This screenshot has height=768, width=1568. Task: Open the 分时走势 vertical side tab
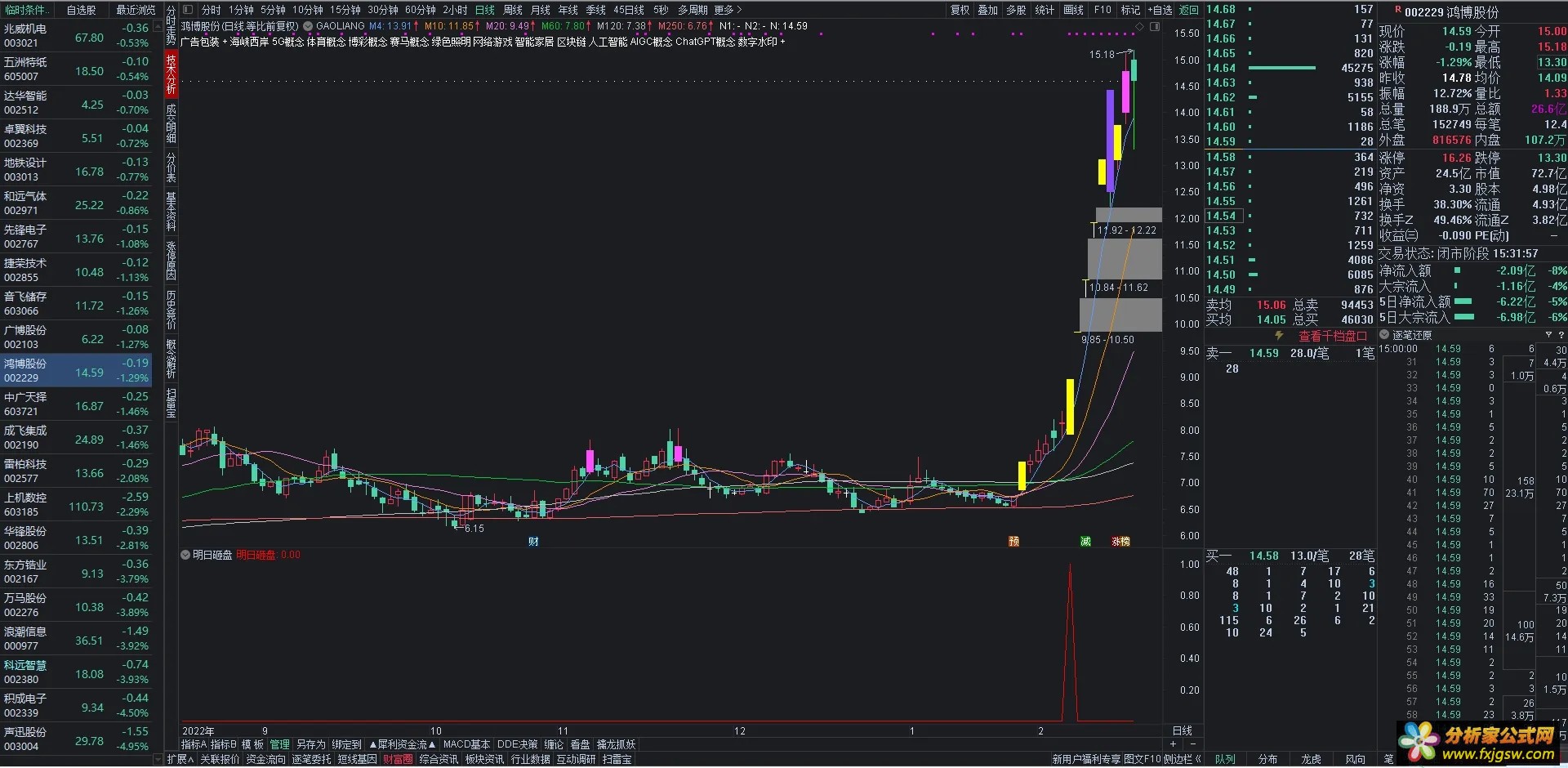(x=171, y=25)
